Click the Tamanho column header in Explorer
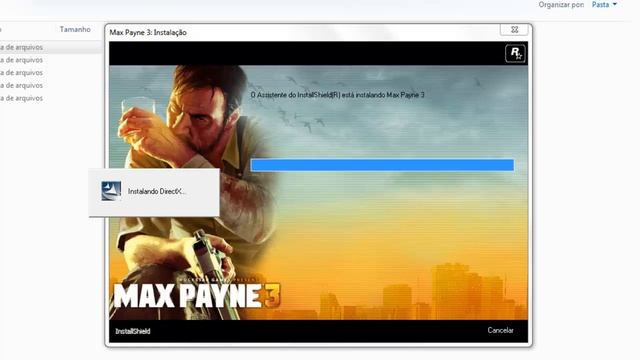This screenshot has width=640, height=360. pos(75,29)
